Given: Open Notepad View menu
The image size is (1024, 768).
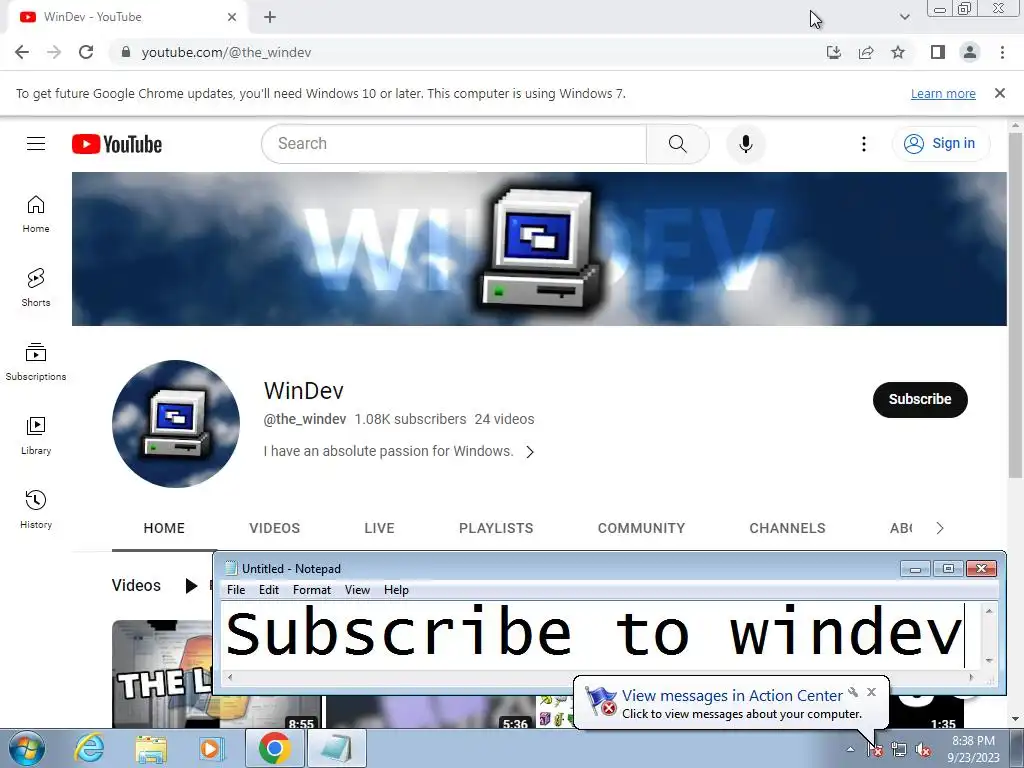Looking at the screenshot, I should [357, 590].
